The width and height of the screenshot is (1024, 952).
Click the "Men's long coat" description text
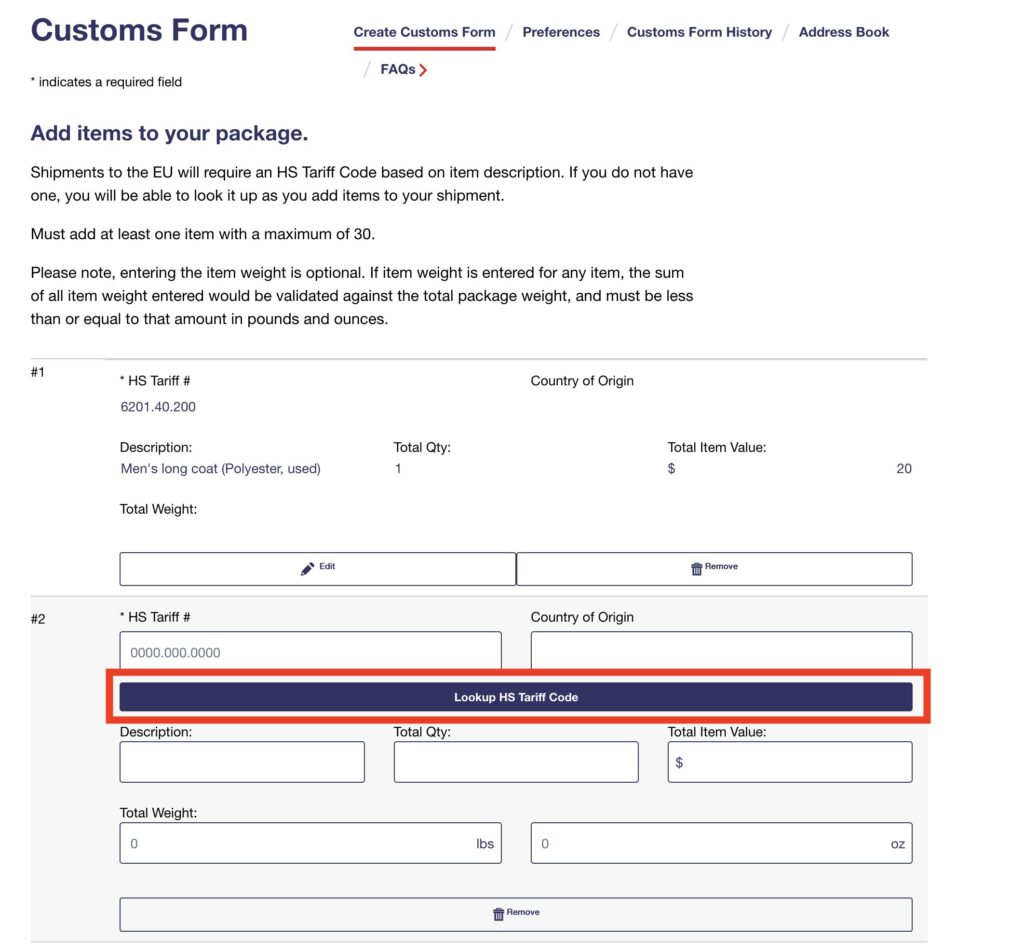(x=220, y=469)
